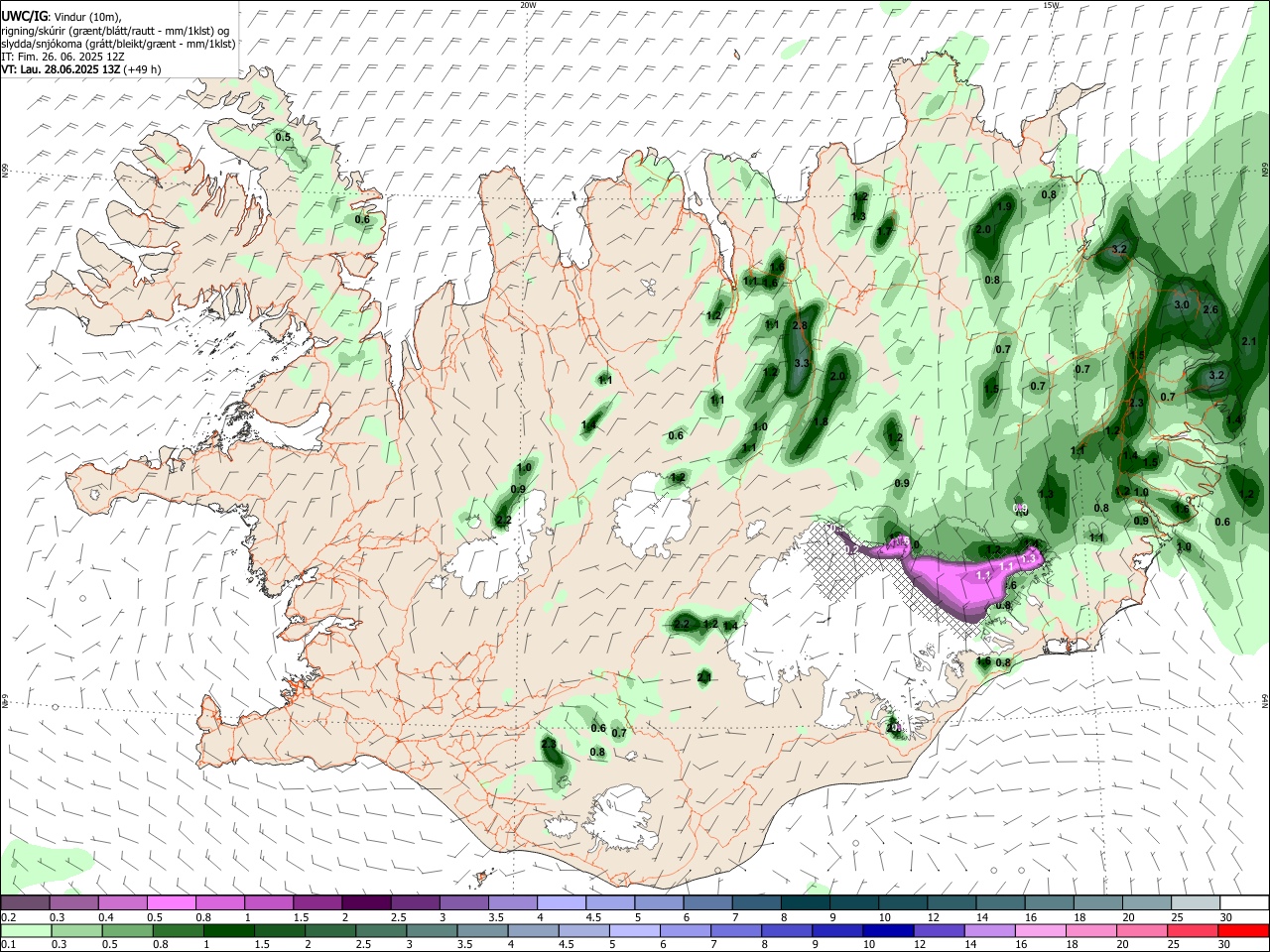The width and height of the screenshot is (1270, 952).
Task: Click the 'slydda/snjókoma (grátt/bleikt/grænt' description line
Action: (118, 44)
